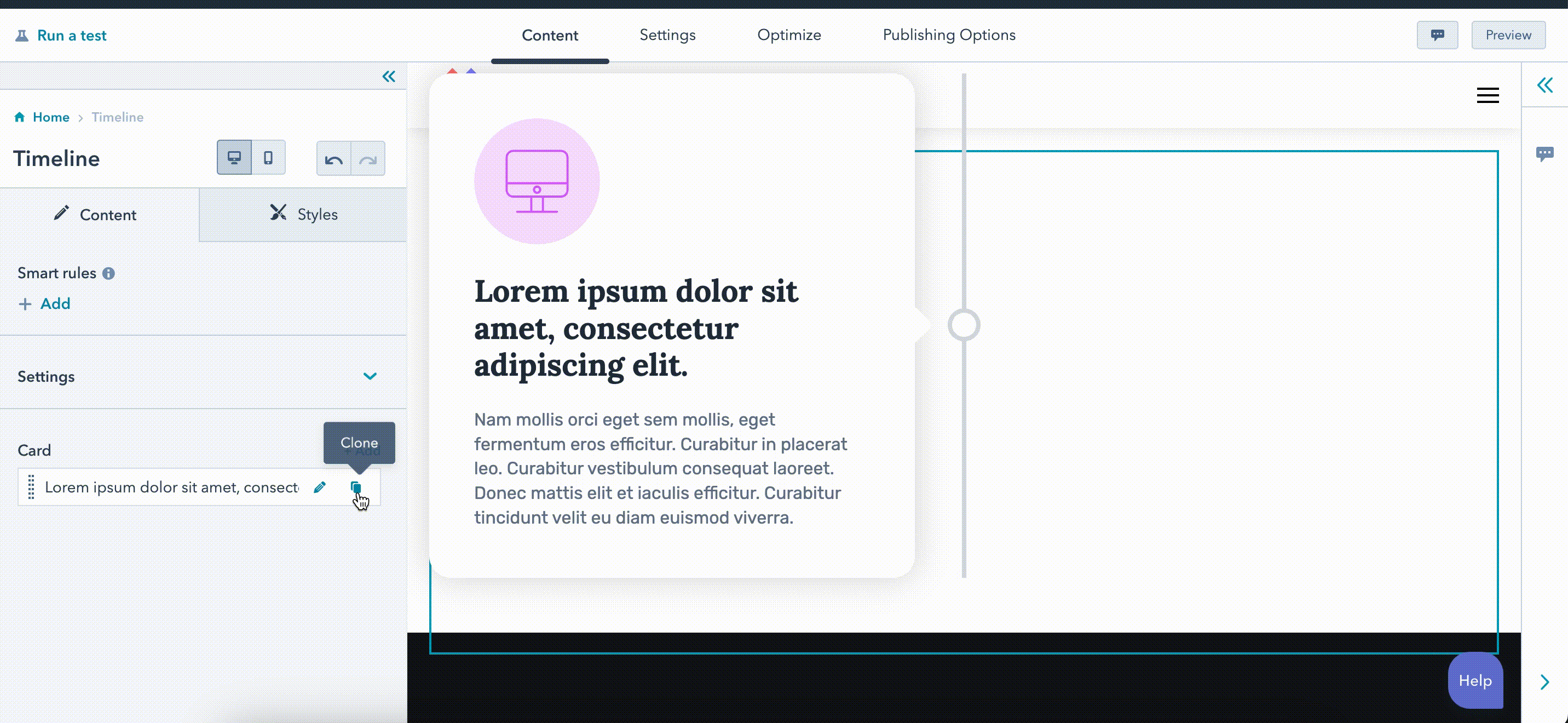Click the Home house icon in breadcrumb
Image resolution: width=1568 pixels, height=723 pixels.
click(20, 117)
